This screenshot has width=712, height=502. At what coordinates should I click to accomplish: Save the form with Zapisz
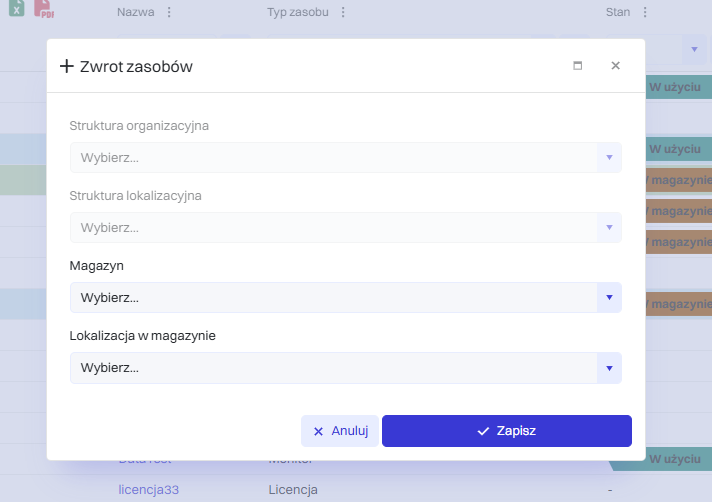[507, 431]
